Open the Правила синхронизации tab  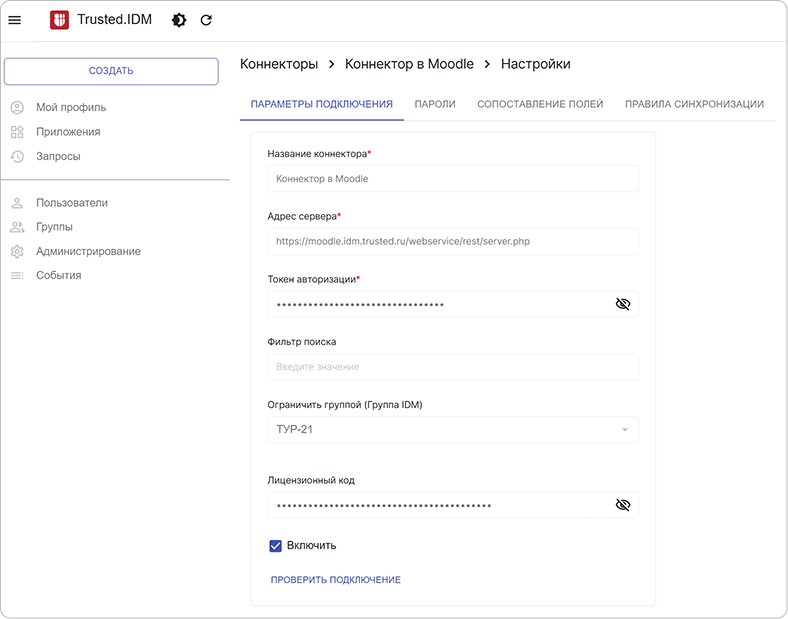point(694,105)
